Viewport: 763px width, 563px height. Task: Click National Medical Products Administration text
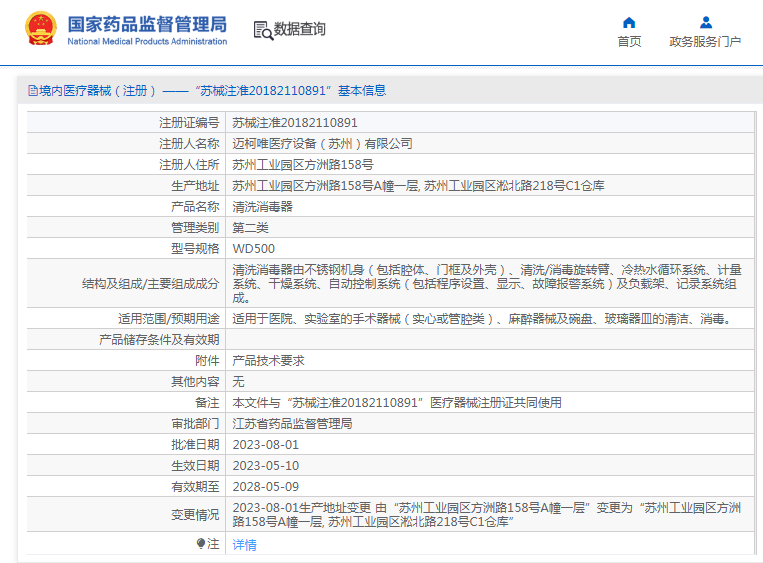147,42
